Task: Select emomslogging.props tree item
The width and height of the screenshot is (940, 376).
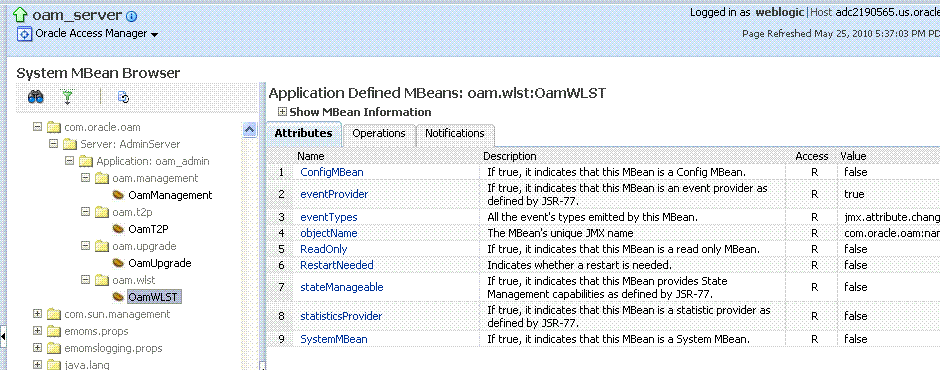Action: 113,348
